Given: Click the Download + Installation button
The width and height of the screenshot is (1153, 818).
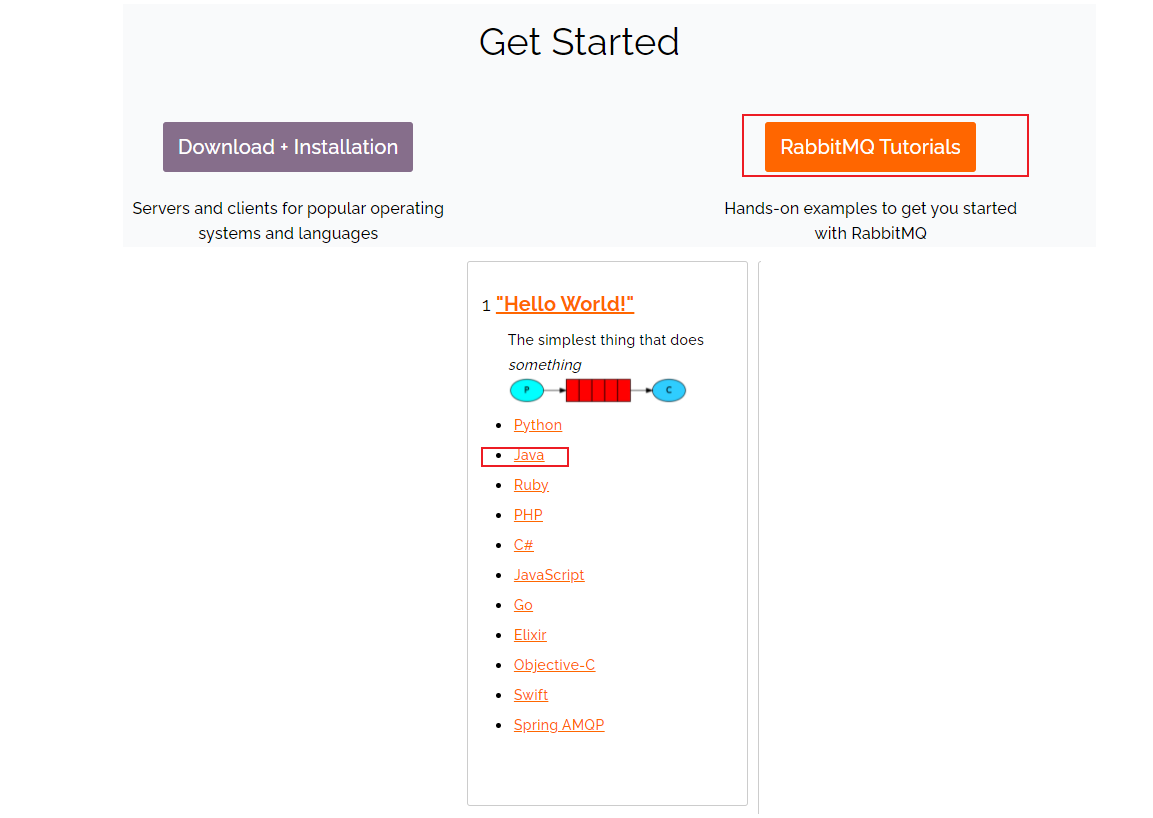Looking at the screenshot, I should (x=288, y=147).
